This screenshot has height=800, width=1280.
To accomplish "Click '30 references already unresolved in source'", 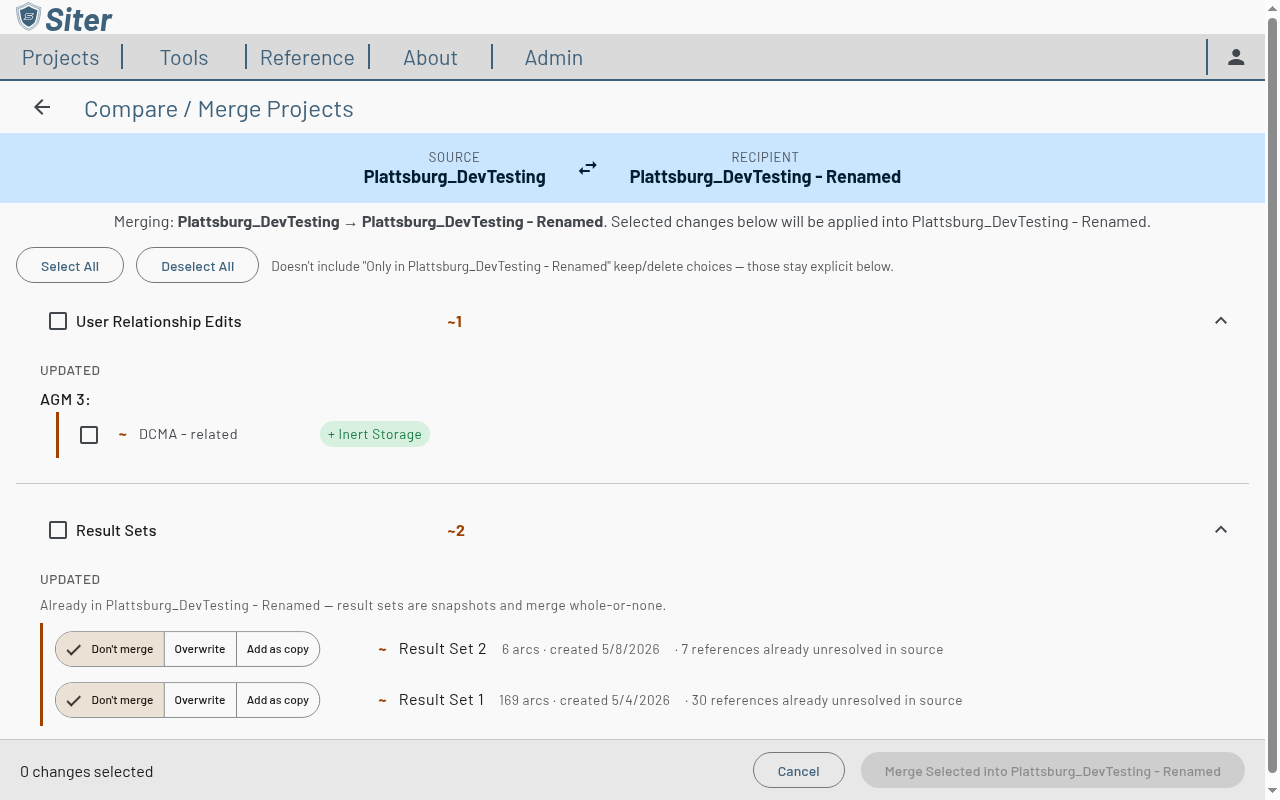I will 827,700.
